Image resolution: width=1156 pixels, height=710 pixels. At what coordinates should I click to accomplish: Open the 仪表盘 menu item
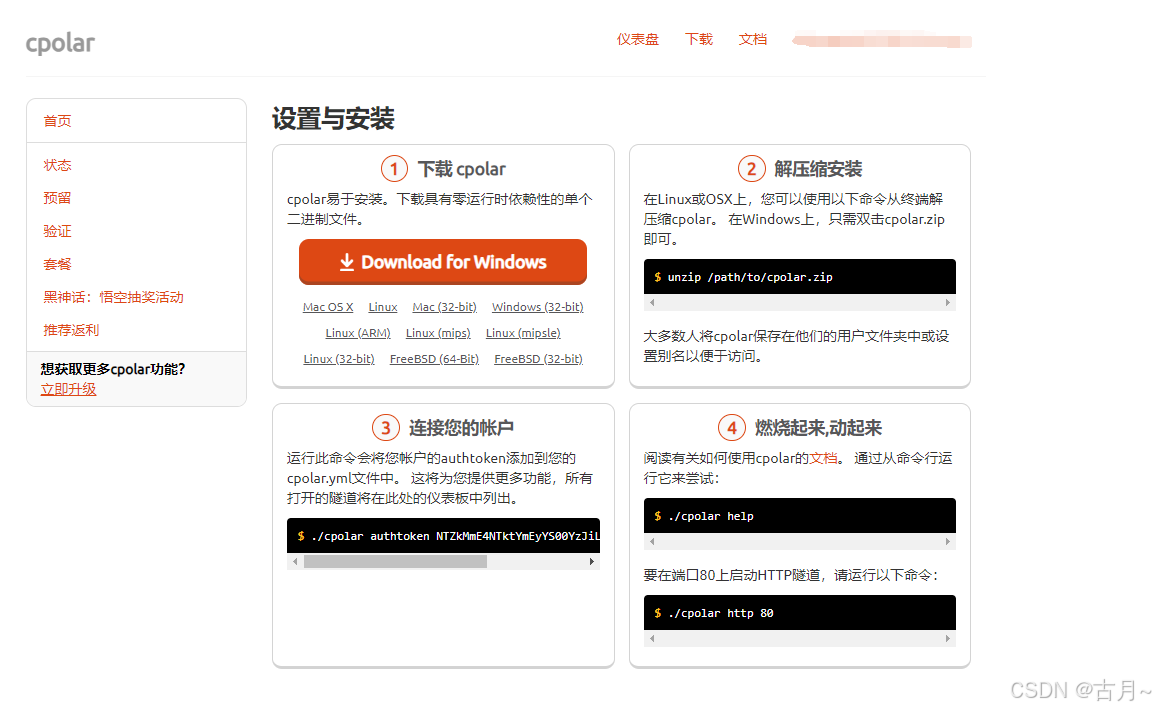click(638, 39)
